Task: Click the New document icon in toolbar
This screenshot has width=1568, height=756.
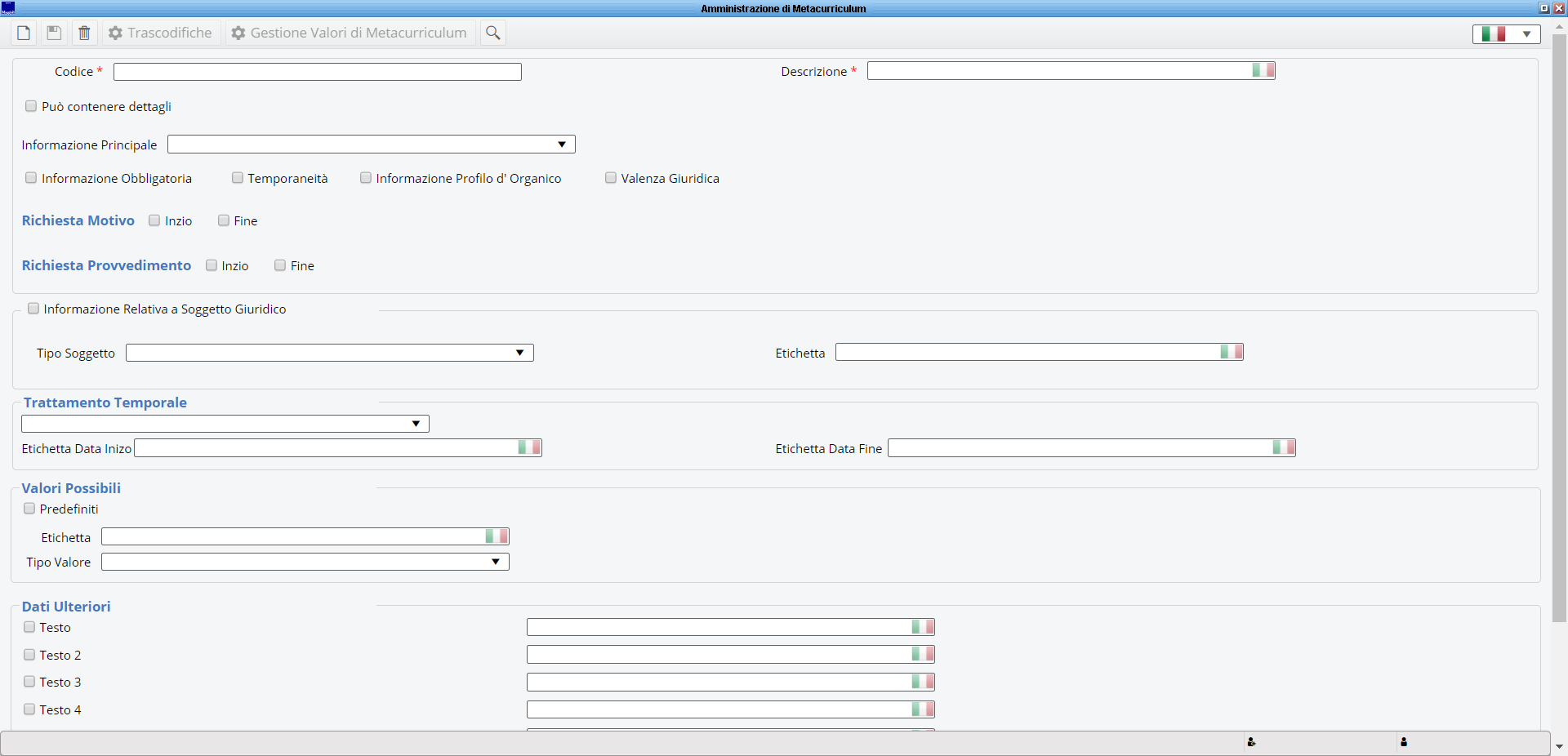Action: pos(24,33)
